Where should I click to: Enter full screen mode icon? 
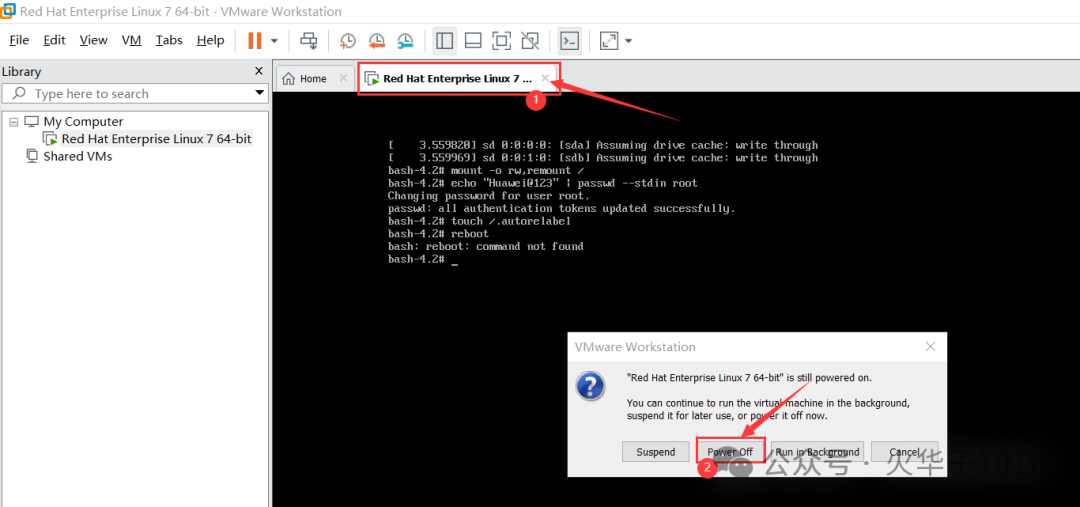coord(501,41)
